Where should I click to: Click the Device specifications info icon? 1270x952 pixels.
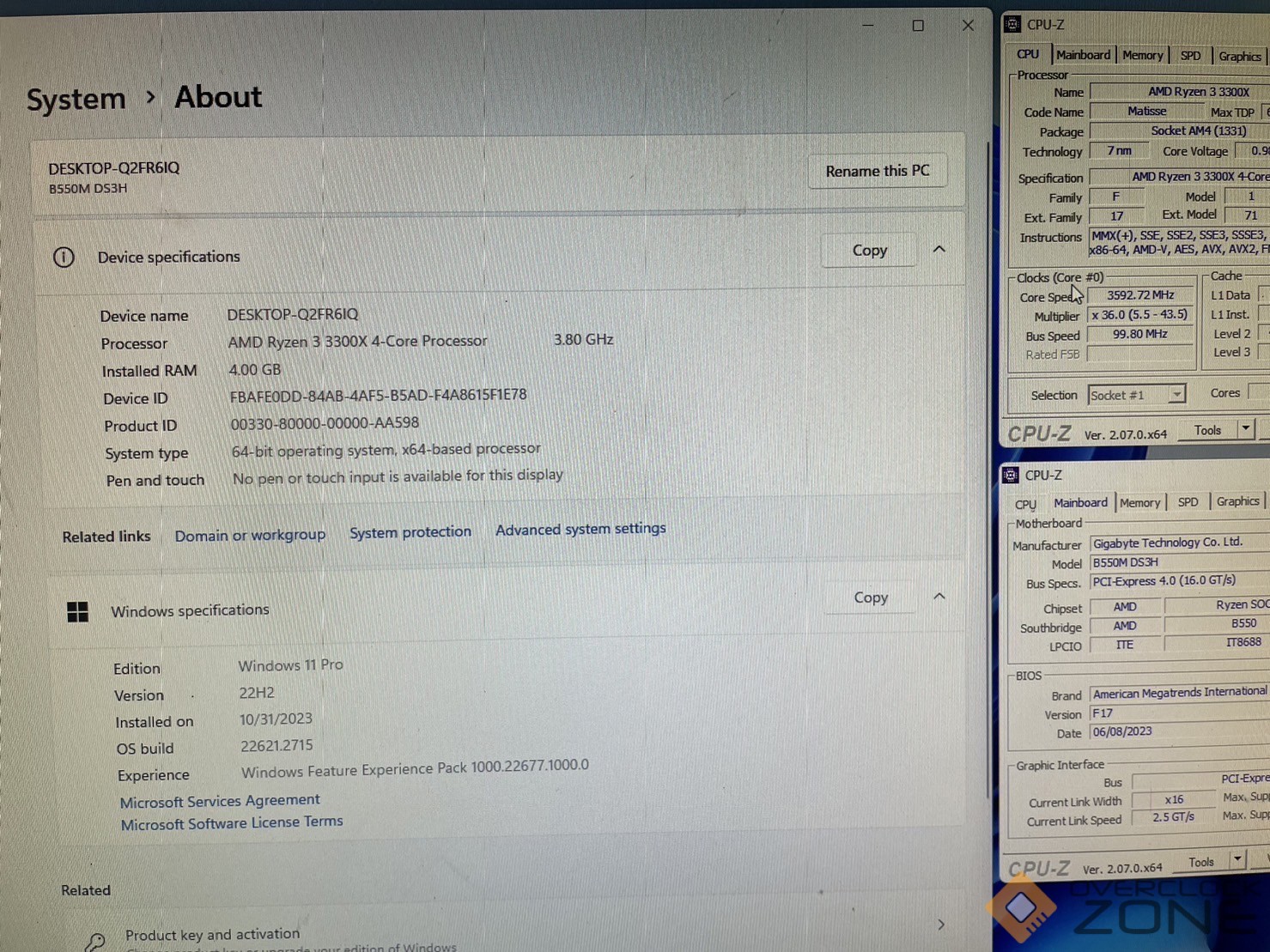point(64,257)
